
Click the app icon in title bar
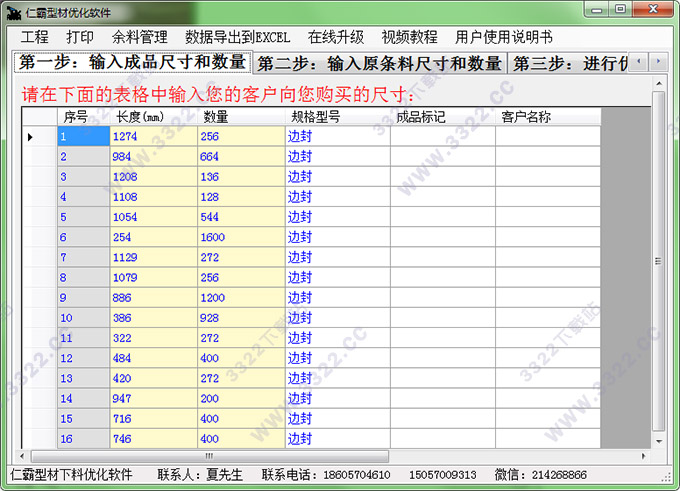14,13
